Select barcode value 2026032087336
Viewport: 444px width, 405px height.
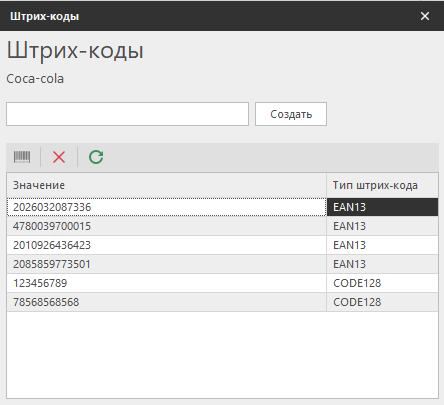click(x=166, y=207)
